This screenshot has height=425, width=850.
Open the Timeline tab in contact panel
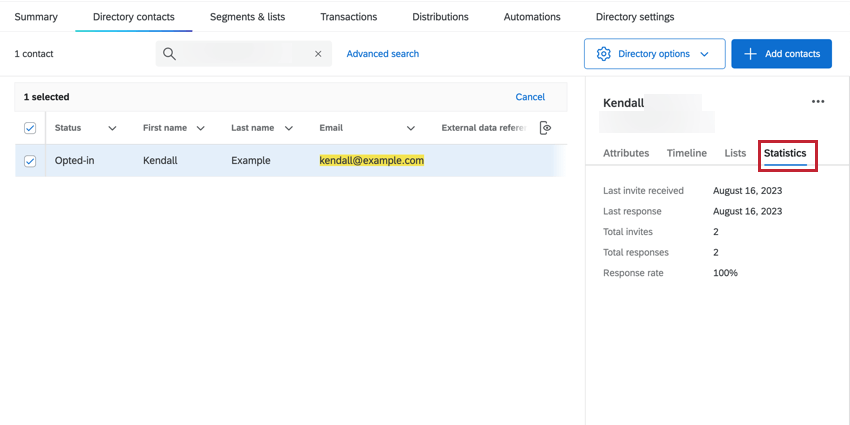pyautogui.click(x=686, y=153)
